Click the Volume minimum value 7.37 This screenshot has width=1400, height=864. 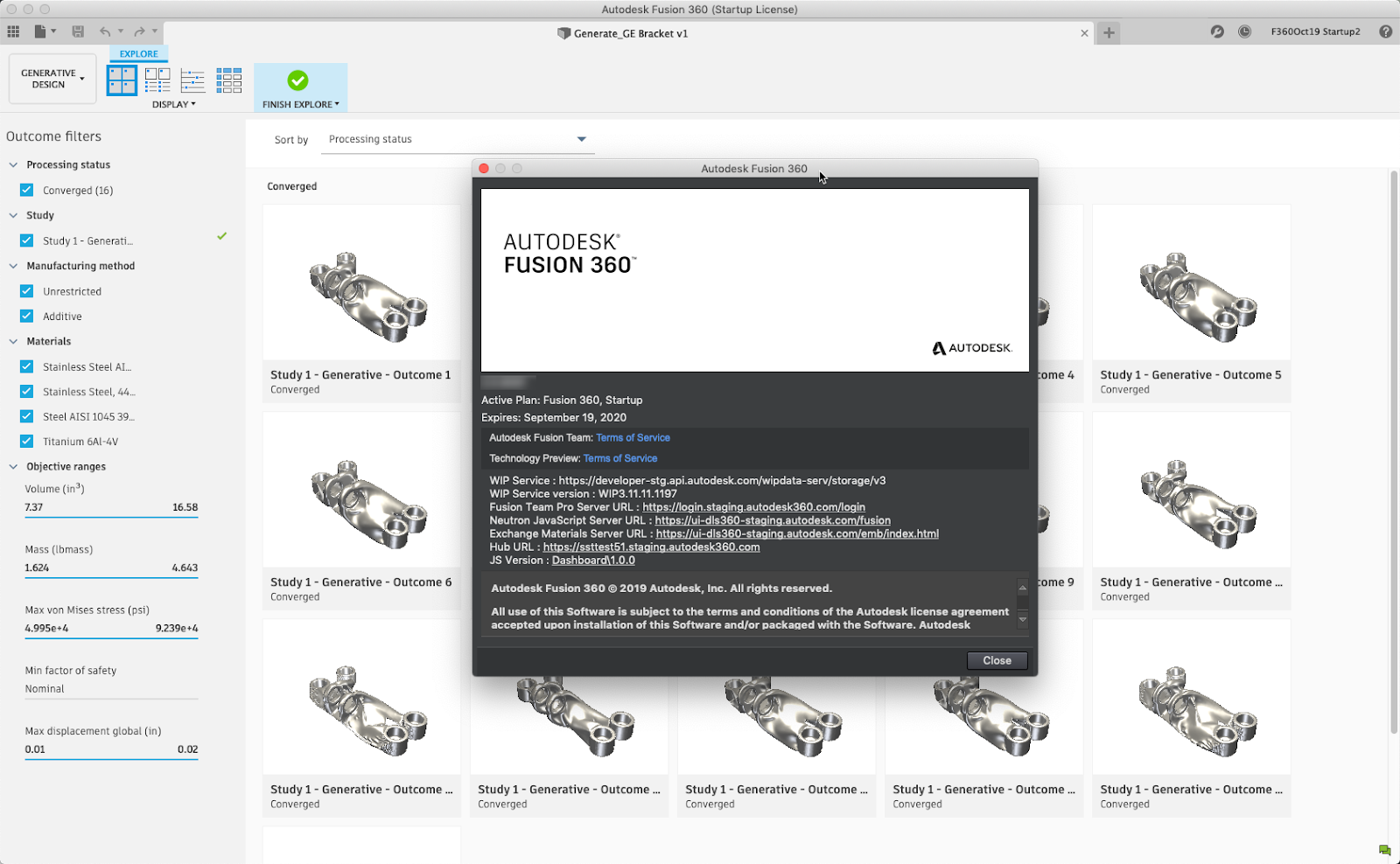(34, 507)
